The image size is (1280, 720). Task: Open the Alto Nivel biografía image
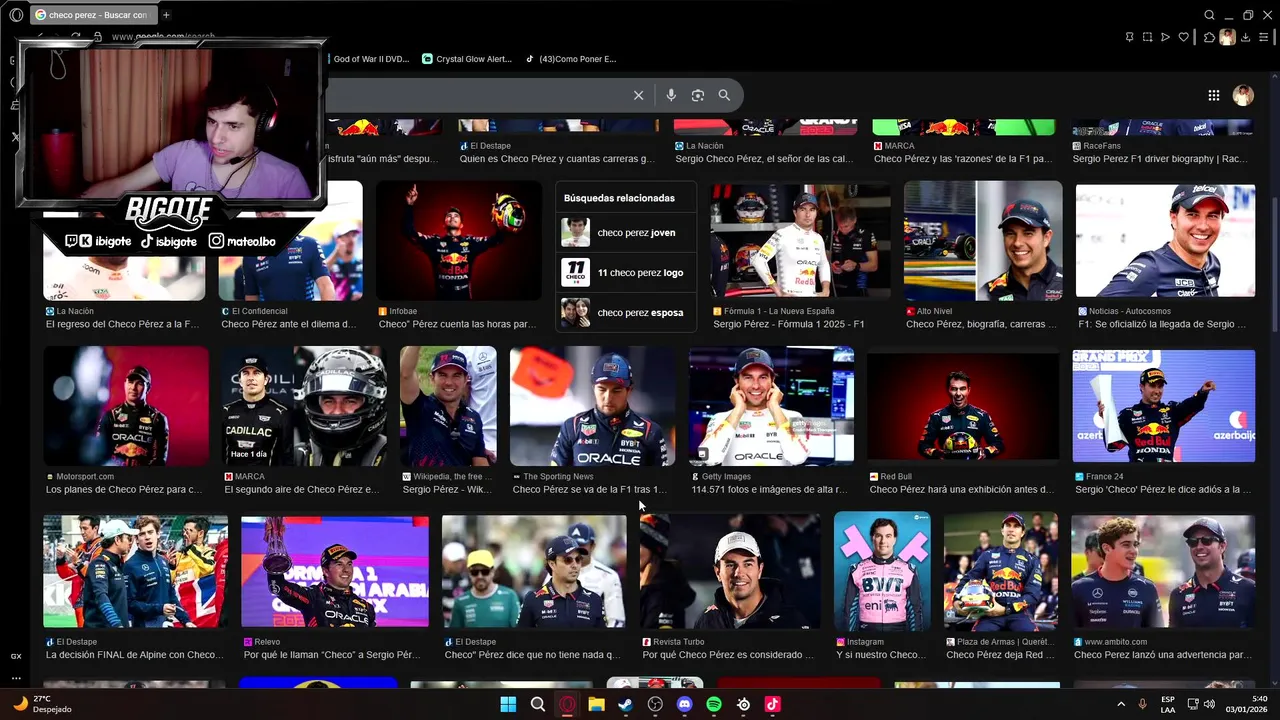click(983, 241)
